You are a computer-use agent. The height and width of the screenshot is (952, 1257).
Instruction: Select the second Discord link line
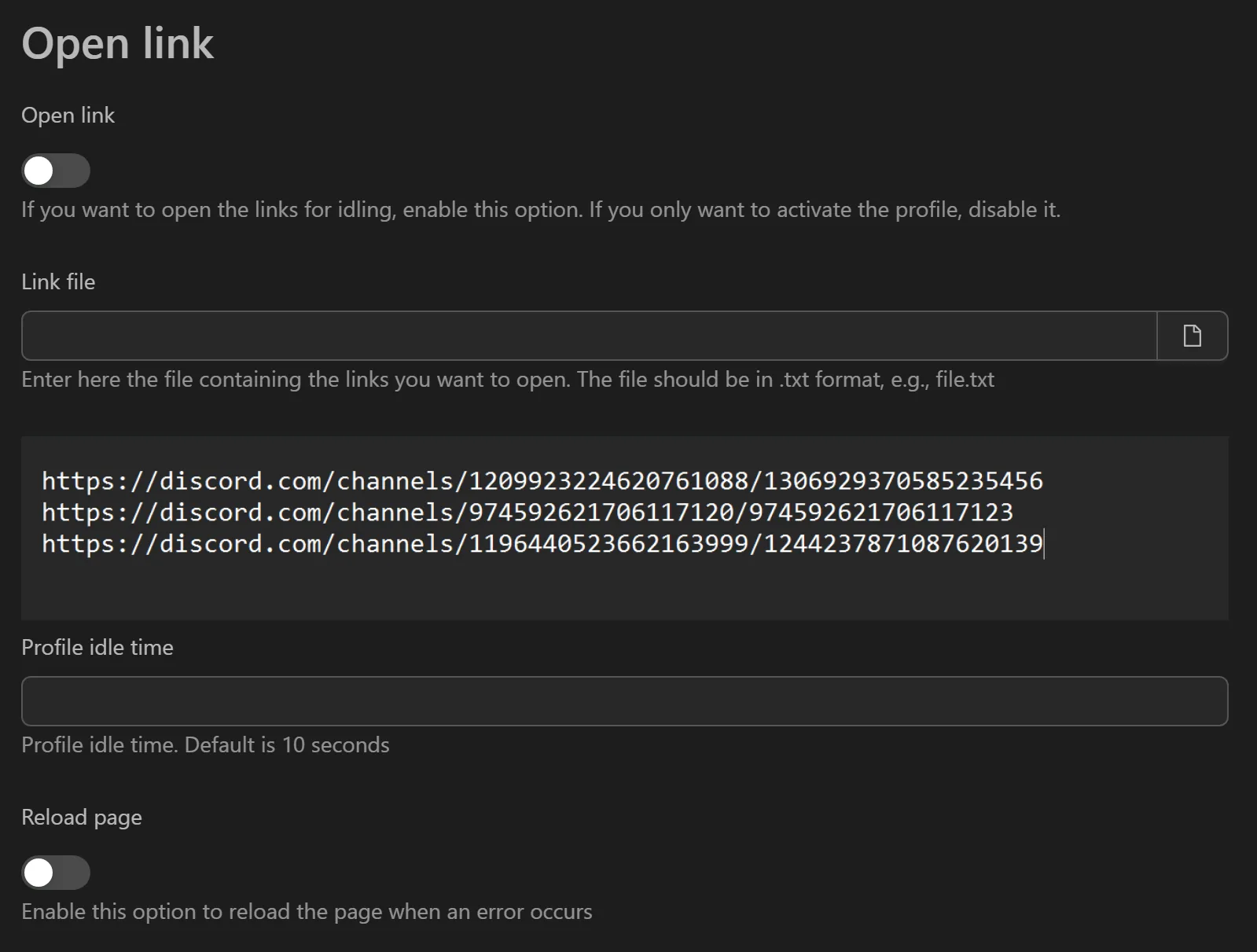[x=527, y=513]
